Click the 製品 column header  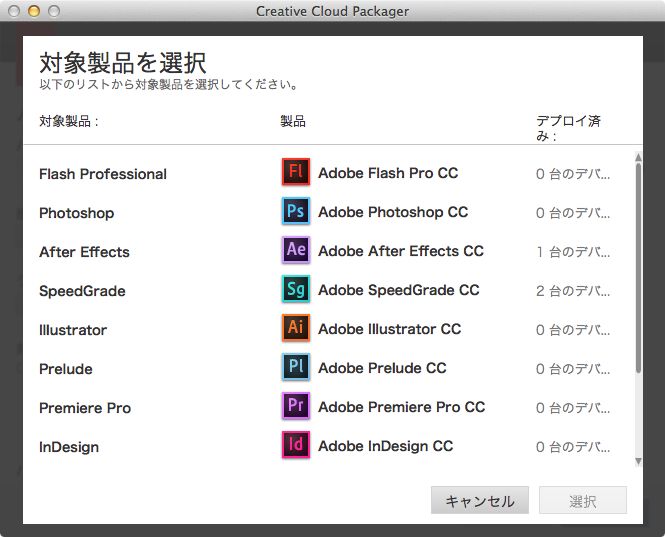coord(293,122)
